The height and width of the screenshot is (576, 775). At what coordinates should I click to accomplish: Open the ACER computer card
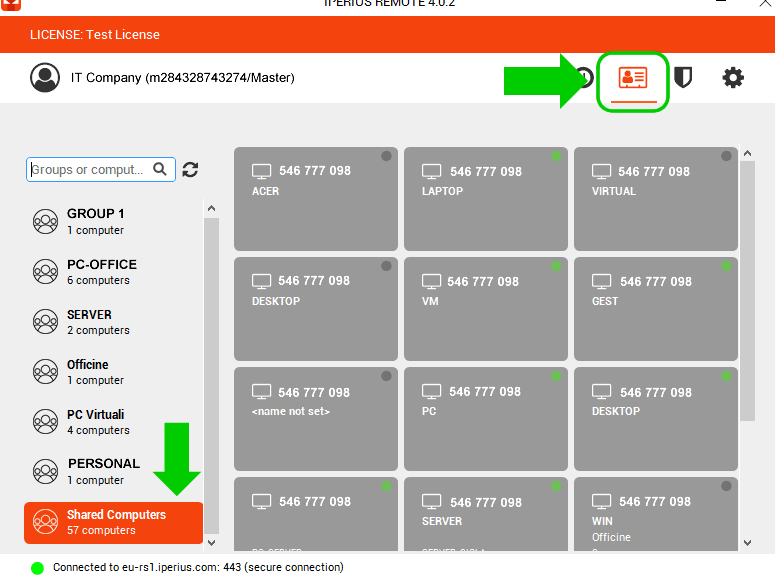pyautogui.click(x=316, y=199)
